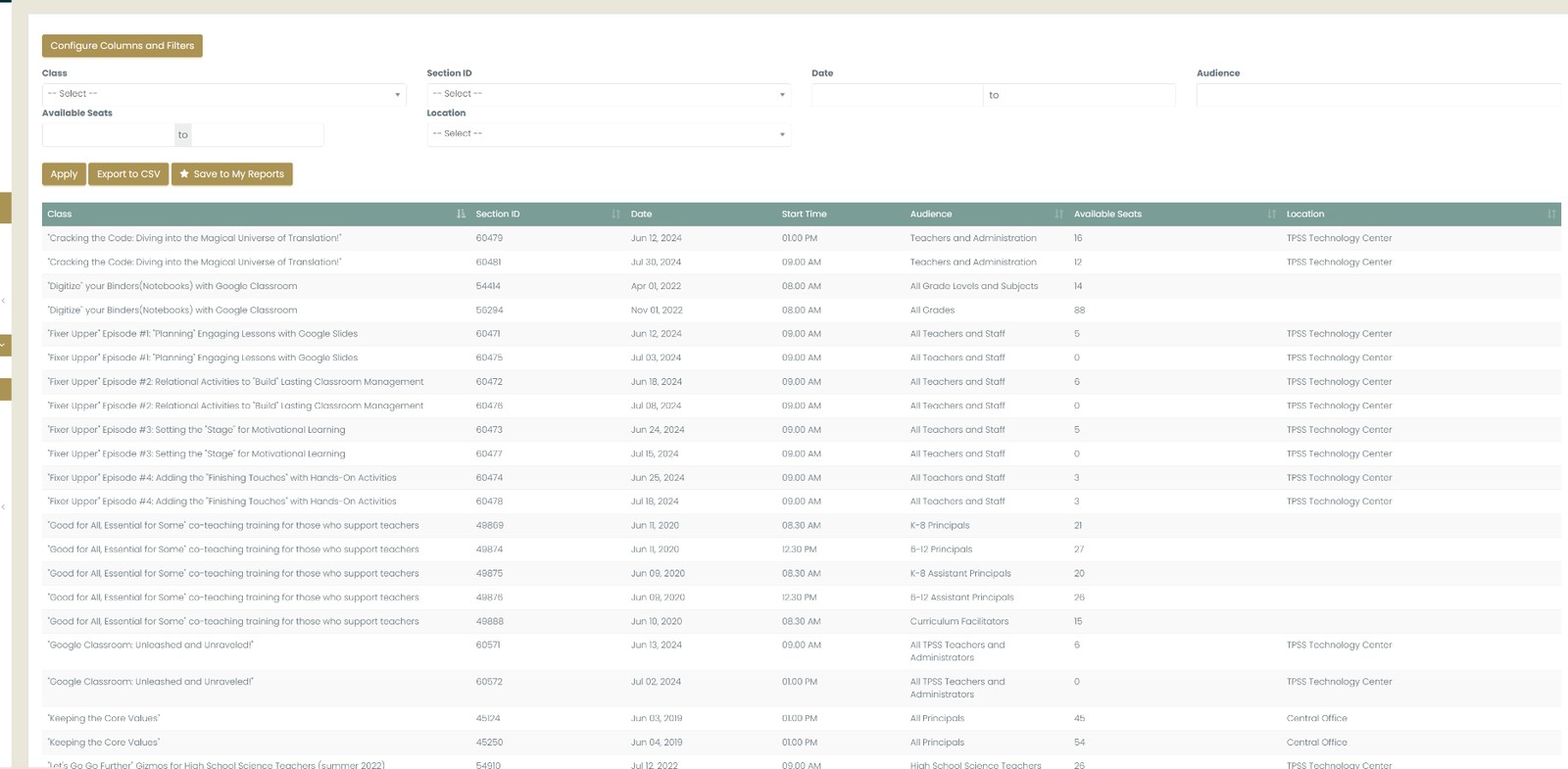Click Save to My Reports button
The height and width of the screenshot is (769, 1568).
tap(232, 173)
